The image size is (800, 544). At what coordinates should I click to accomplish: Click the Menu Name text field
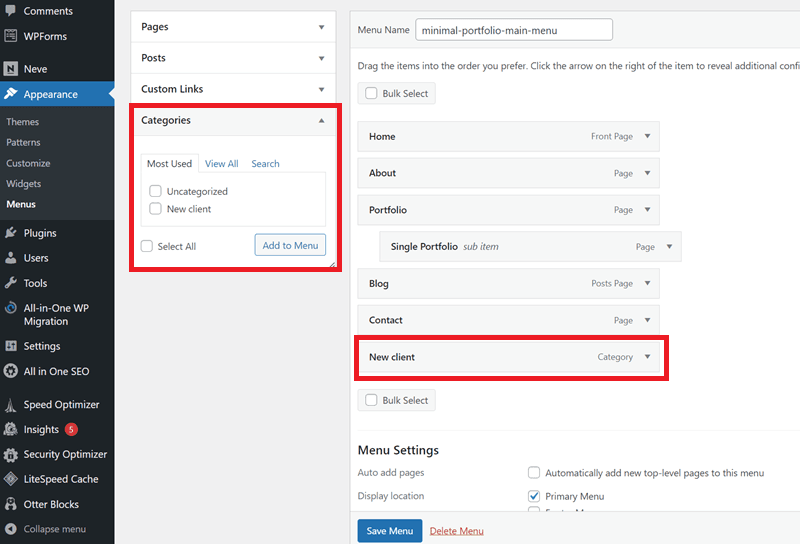pos(514,30)
